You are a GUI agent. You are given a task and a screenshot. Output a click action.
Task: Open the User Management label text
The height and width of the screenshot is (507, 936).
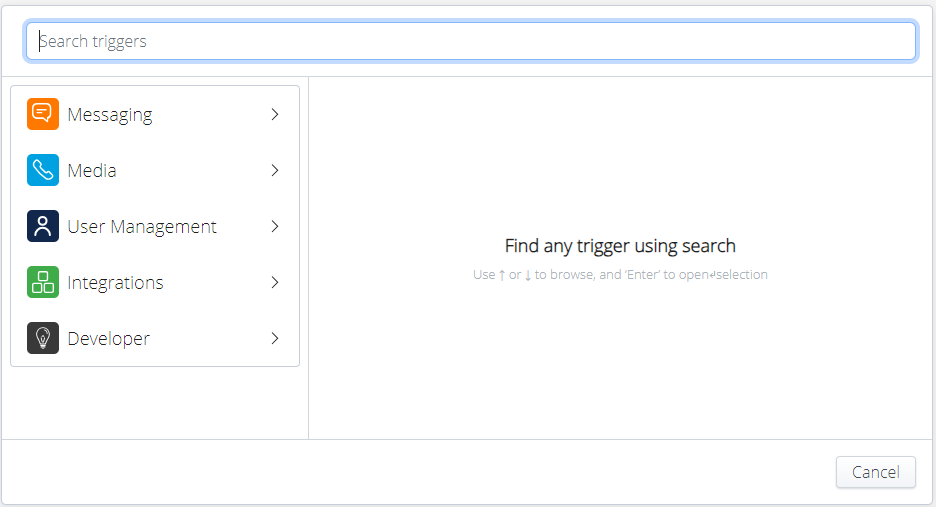coord(142,227)
